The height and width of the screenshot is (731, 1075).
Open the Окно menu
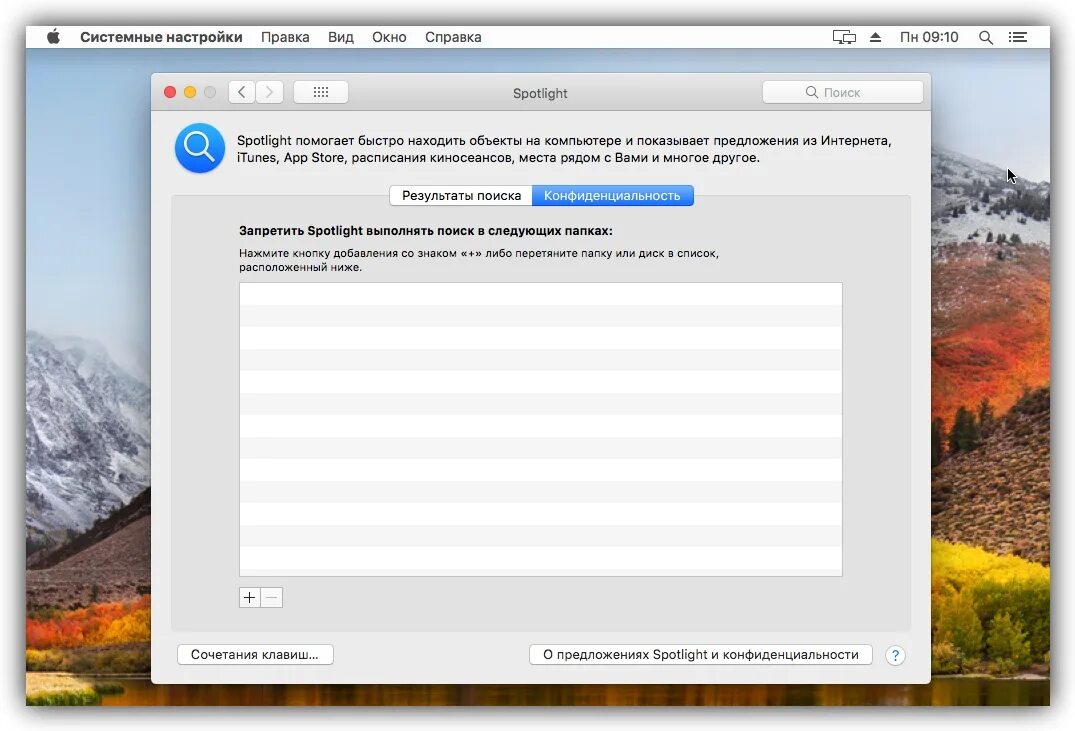pos(389,37)
